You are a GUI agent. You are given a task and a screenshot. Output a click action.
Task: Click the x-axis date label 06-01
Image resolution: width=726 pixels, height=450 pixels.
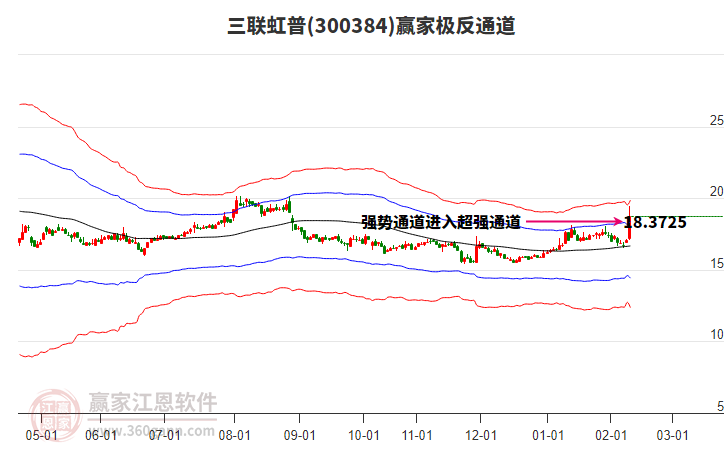pyautogui.click(x=101, y=436)
